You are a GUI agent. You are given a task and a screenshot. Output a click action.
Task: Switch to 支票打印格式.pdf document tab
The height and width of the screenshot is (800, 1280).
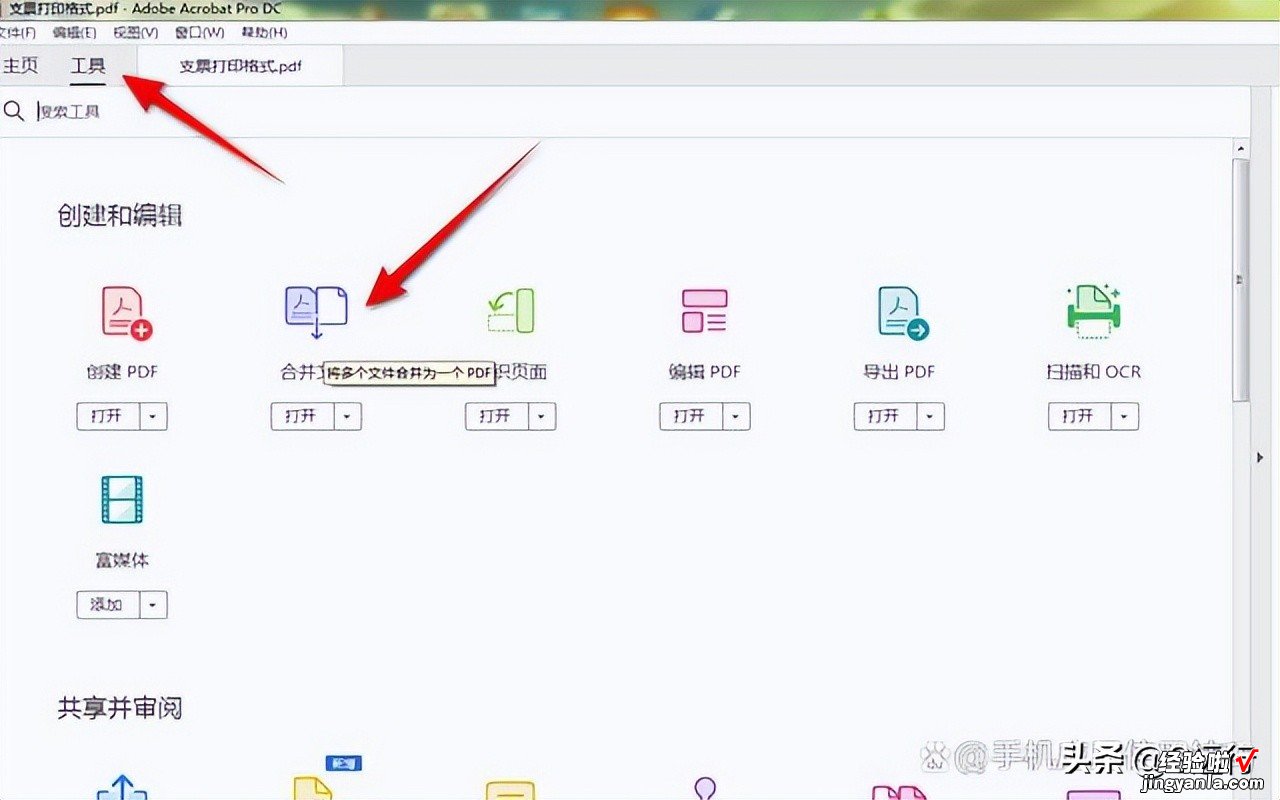(x=240, y=67)
